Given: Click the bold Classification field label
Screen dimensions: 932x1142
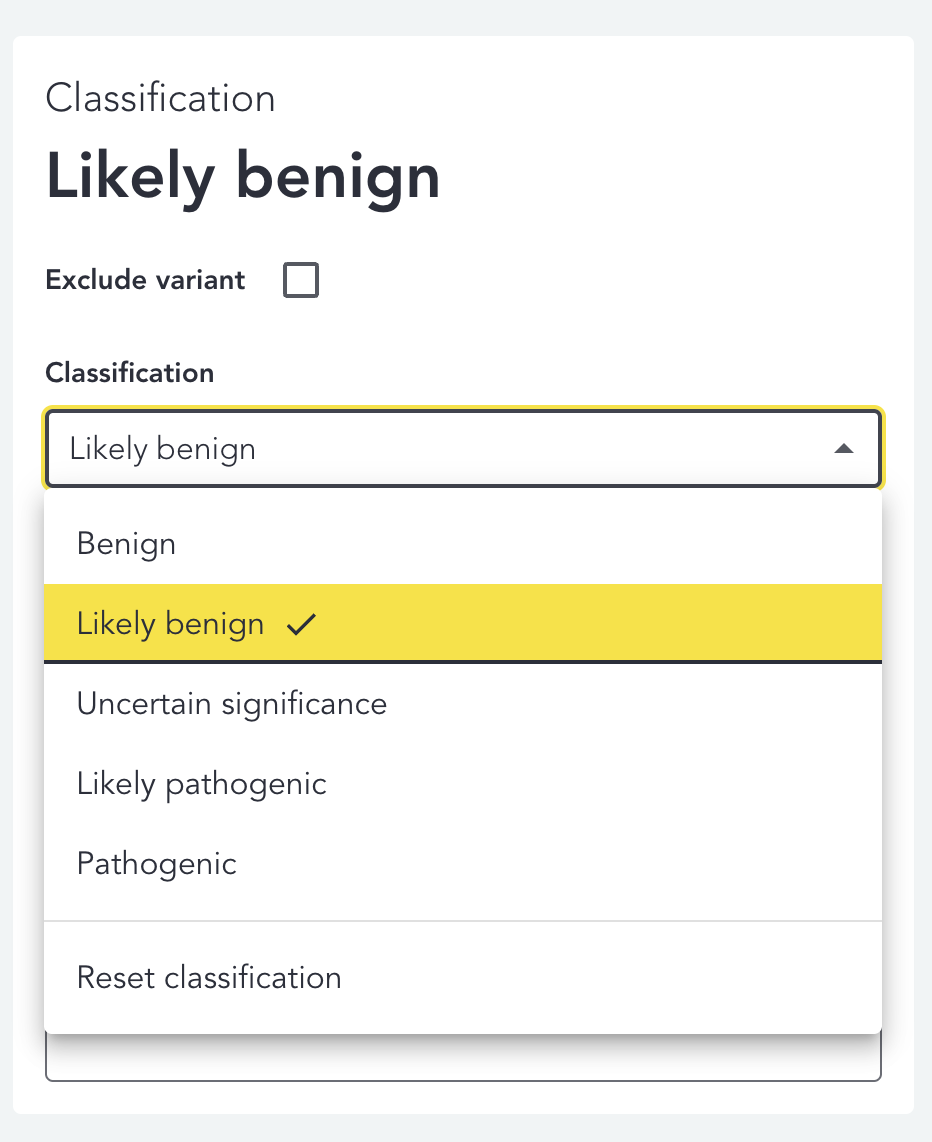Looking at the screenshot, I should pyautogui.click(x=130, y=373).
